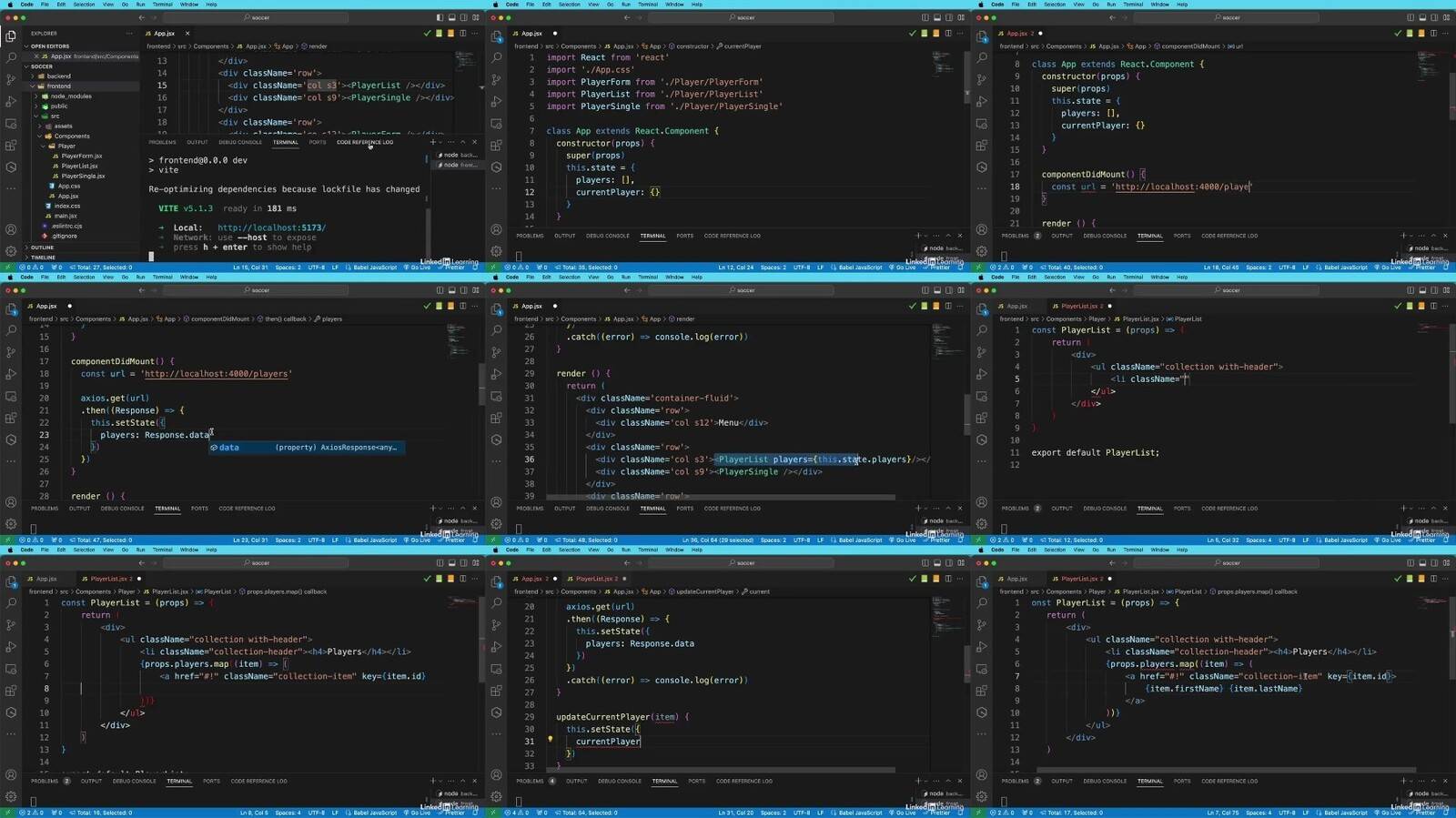Screen dimensions: 1456x818
Task: Expand the backend folder in Explorer
Action: tap(58, 76)
